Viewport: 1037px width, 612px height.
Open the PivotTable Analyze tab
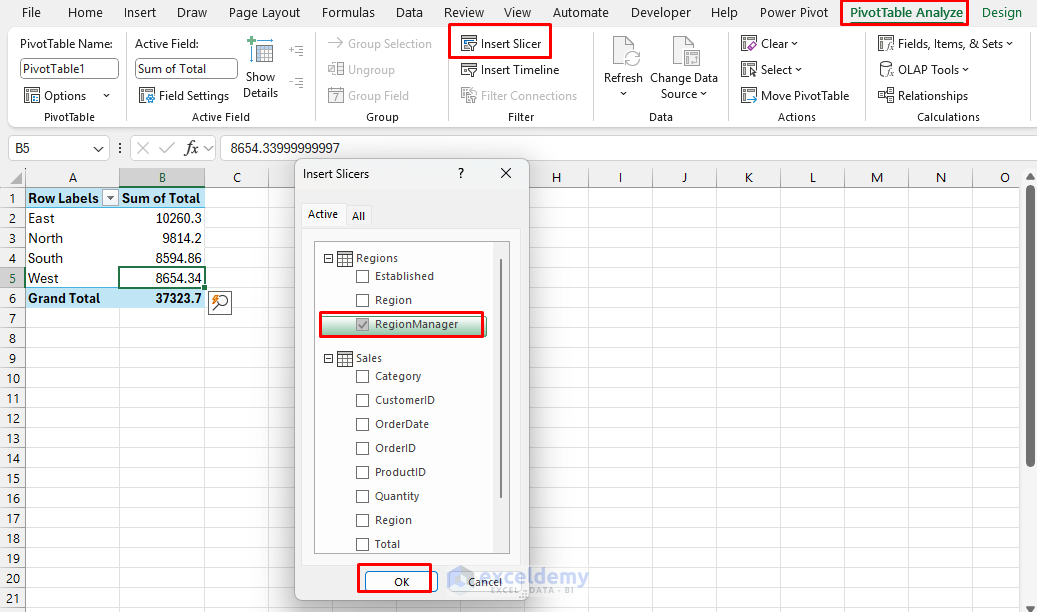[x=905, y=13]
